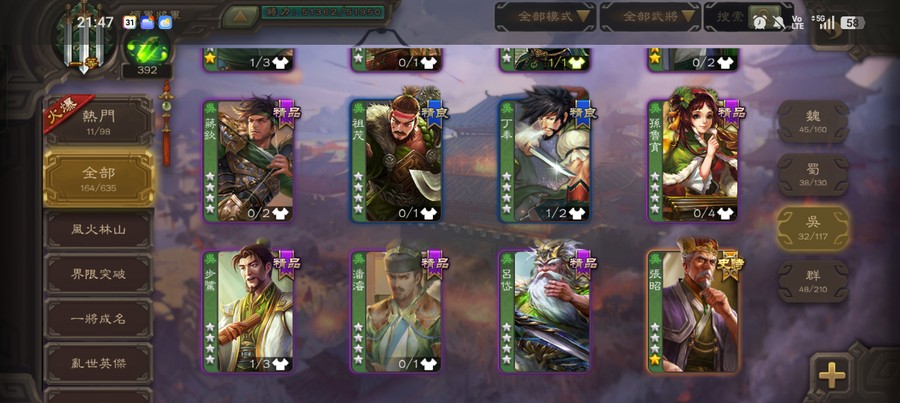The height and width of the screenshot is (403, 900).
Task: Tap the 將力 progress bar
Action: 323,11
